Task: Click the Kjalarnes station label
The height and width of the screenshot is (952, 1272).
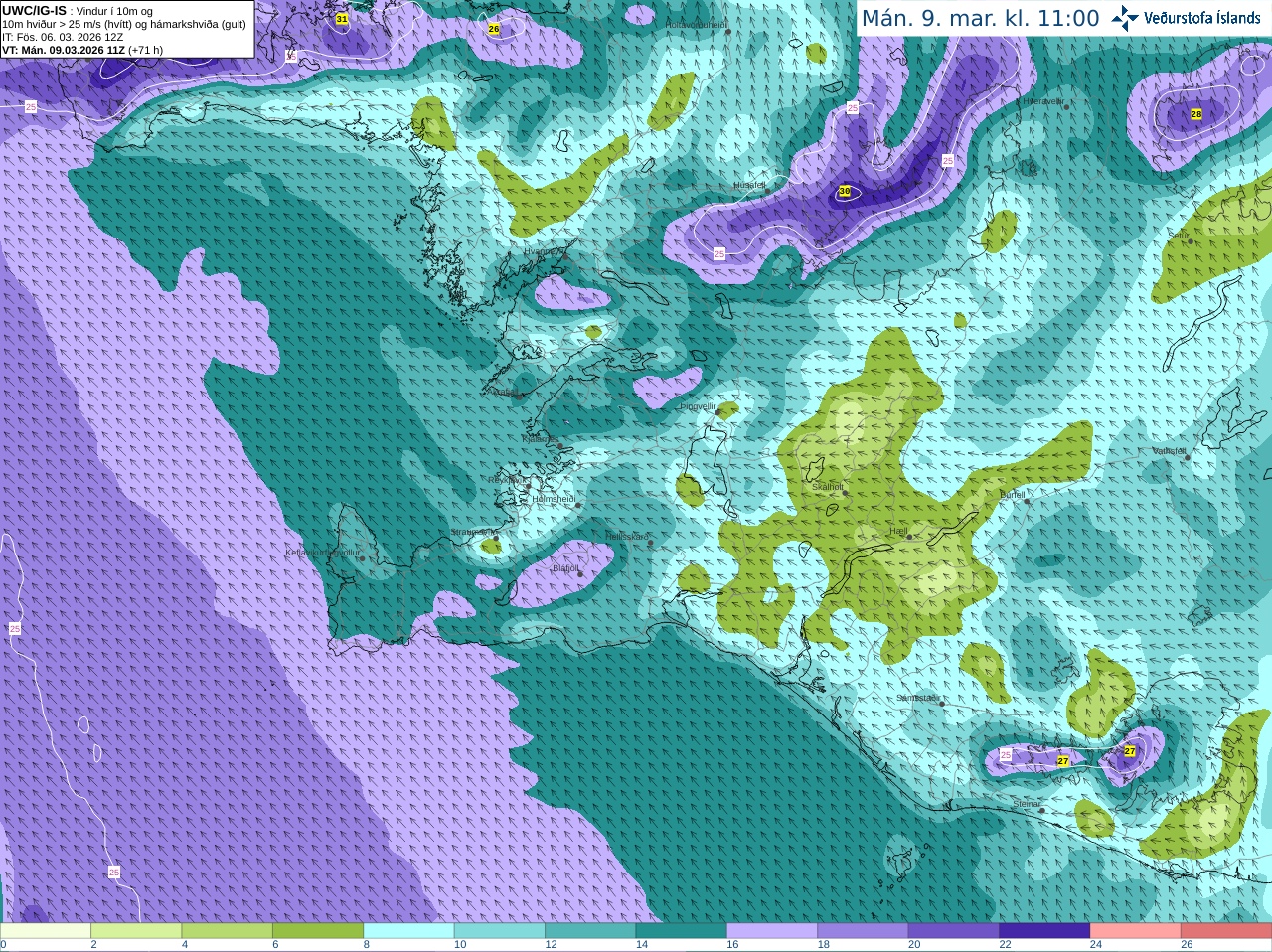Action: tap(540, 439)
